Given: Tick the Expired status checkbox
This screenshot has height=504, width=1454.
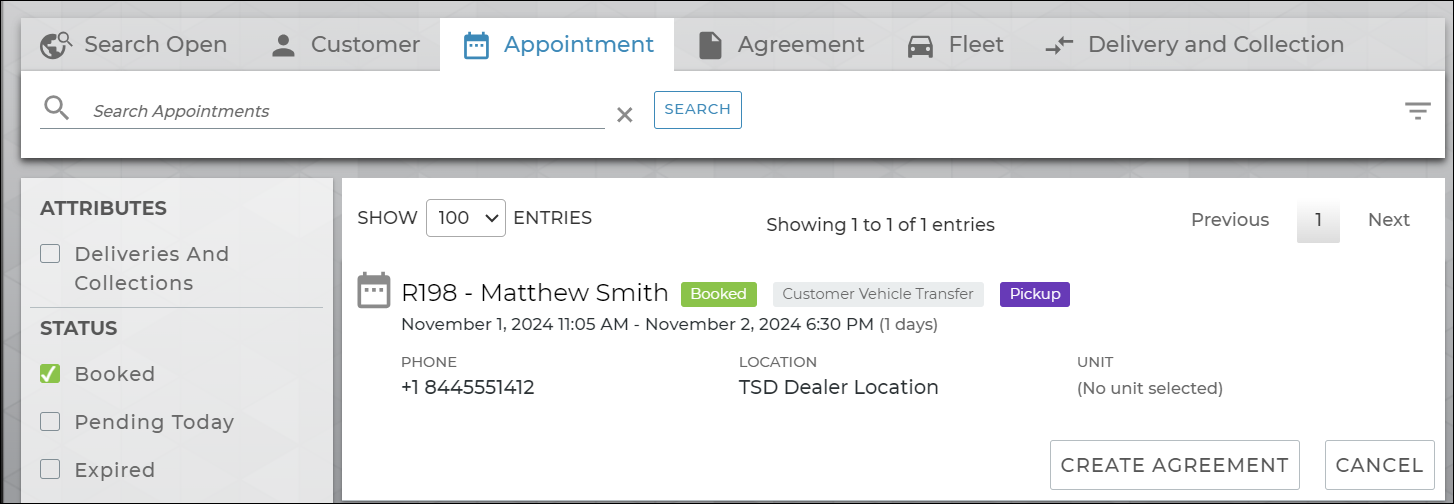Looking at the screenshot, I should (x=50, y=470).
